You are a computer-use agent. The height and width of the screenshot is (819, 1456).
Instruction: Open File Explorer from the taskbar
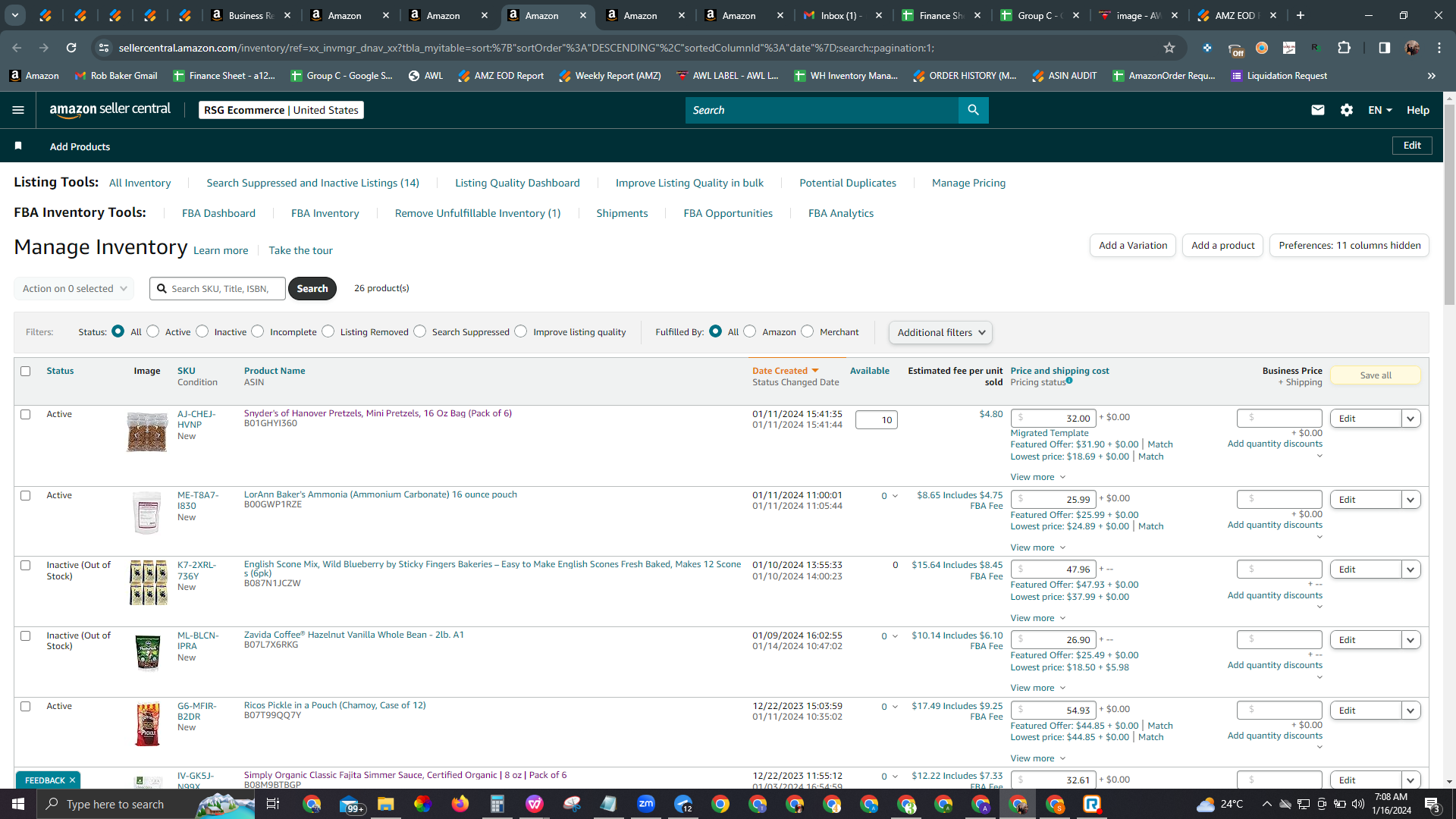click(386, 804)
